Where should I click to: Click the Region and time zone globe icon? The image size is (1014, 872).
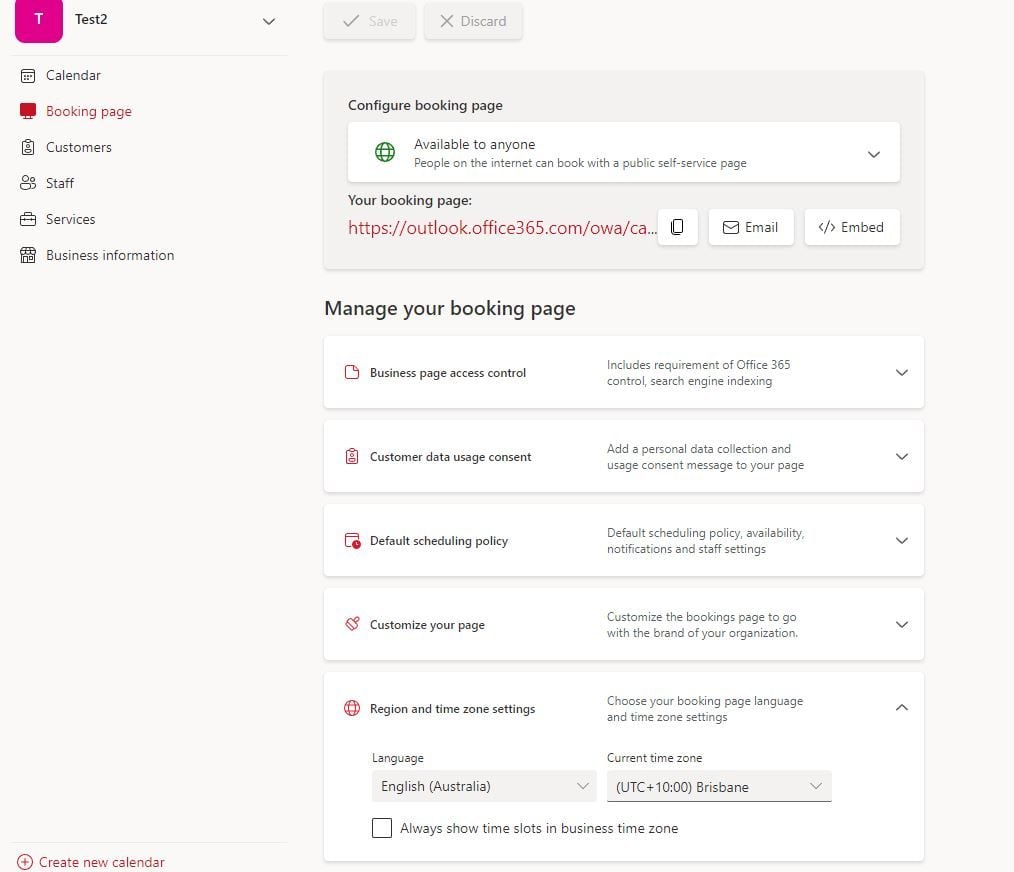pyautogui.click(x=352, y=708)
